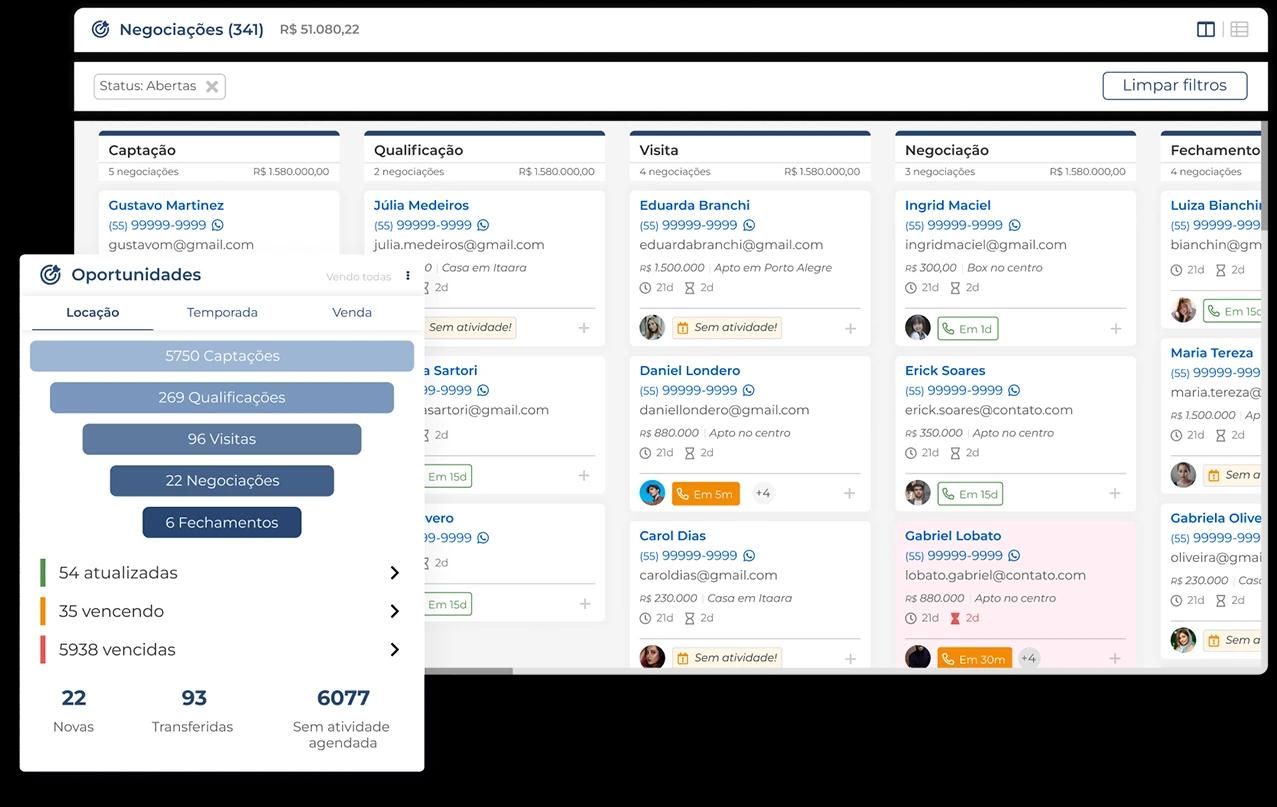Select the Temporada tab in Oportunidades
1277x807 pixels.
(222, 312)
